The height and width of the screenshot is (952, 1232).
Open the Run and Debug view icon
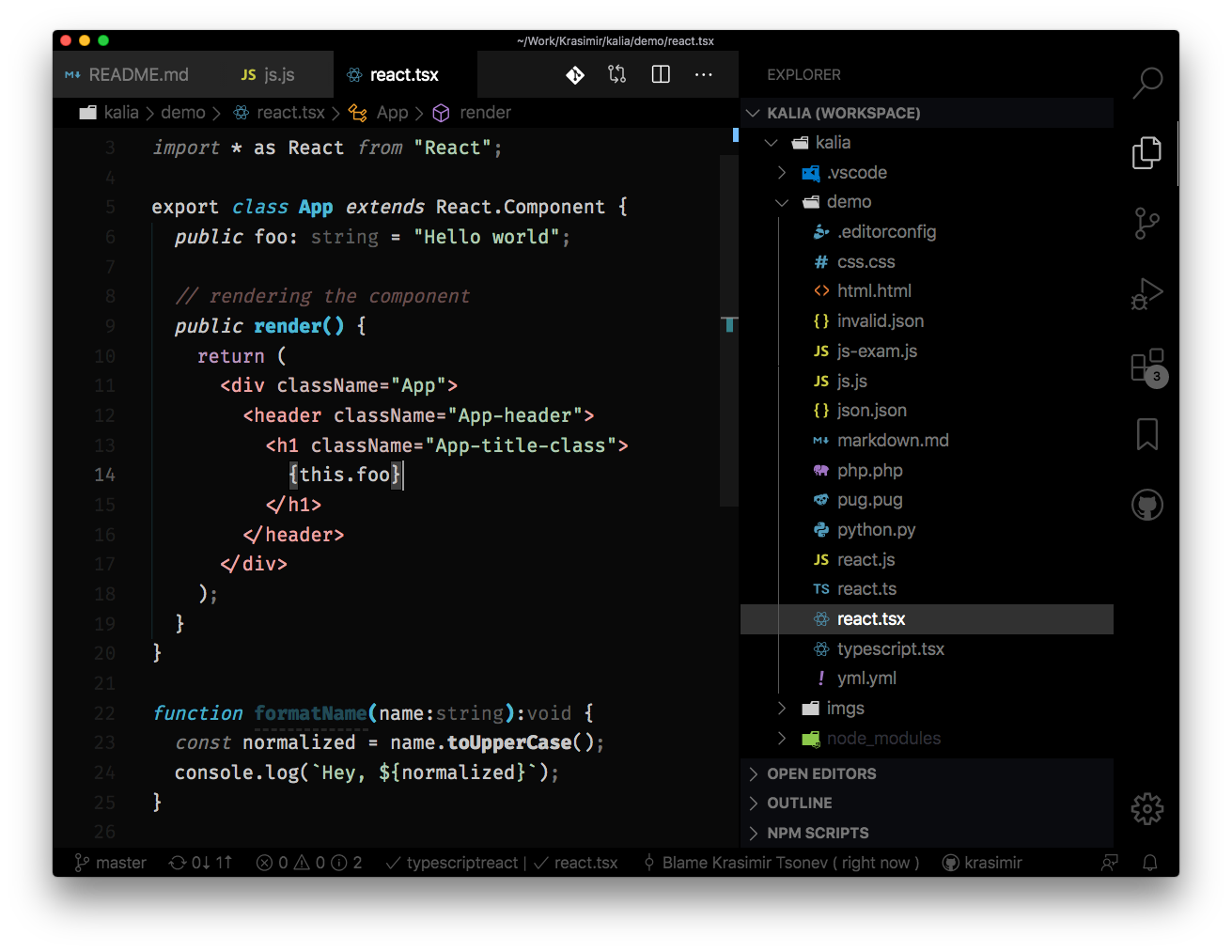click(x=1146, y=294)
